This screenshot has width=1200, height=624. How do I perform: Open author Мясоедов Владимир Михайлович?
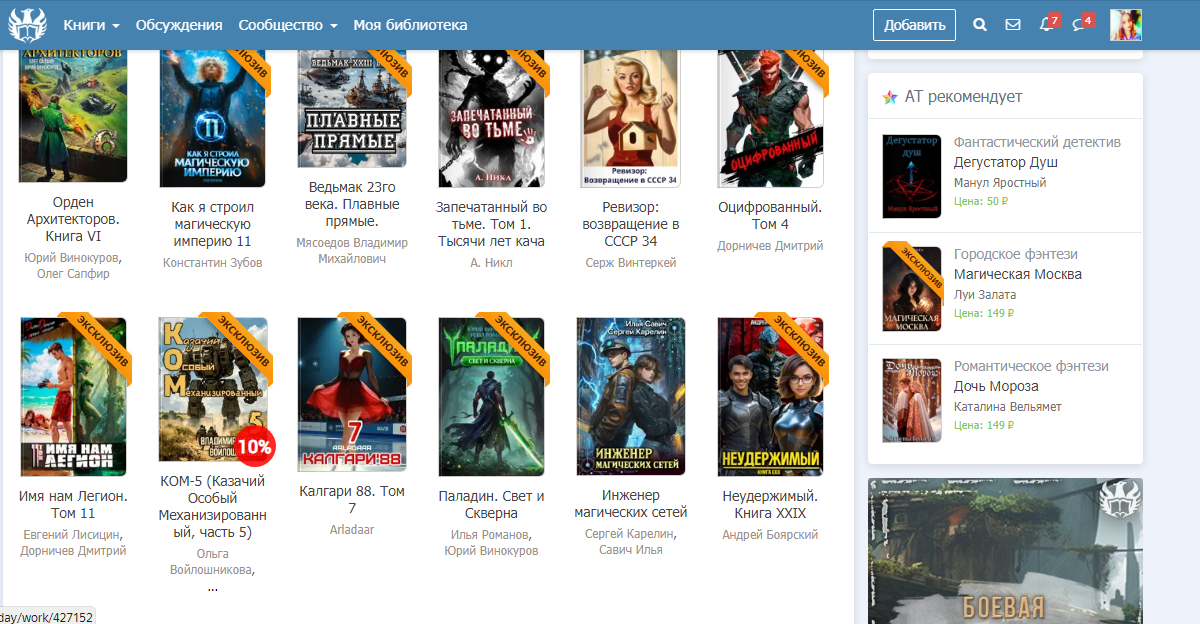[352, 251]
